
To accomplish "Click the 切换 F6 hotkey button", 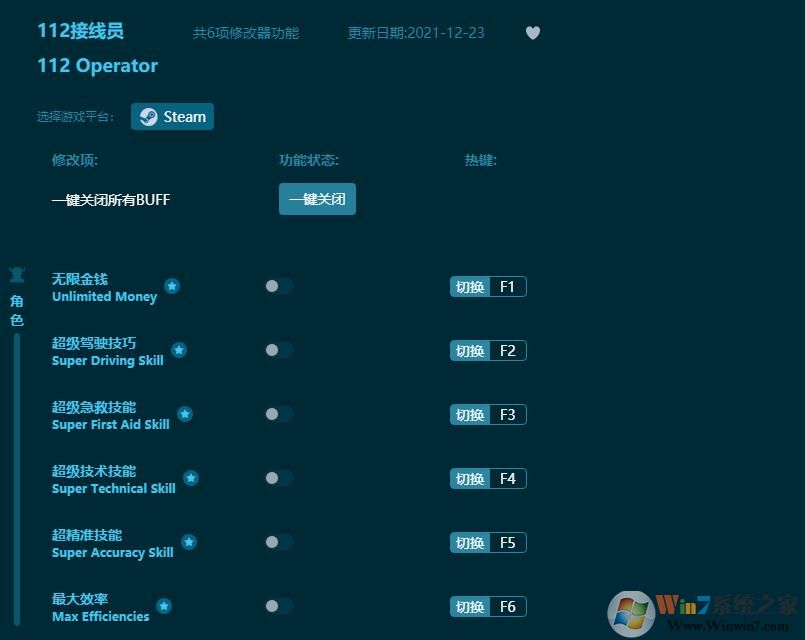I will tap(487, 606).
